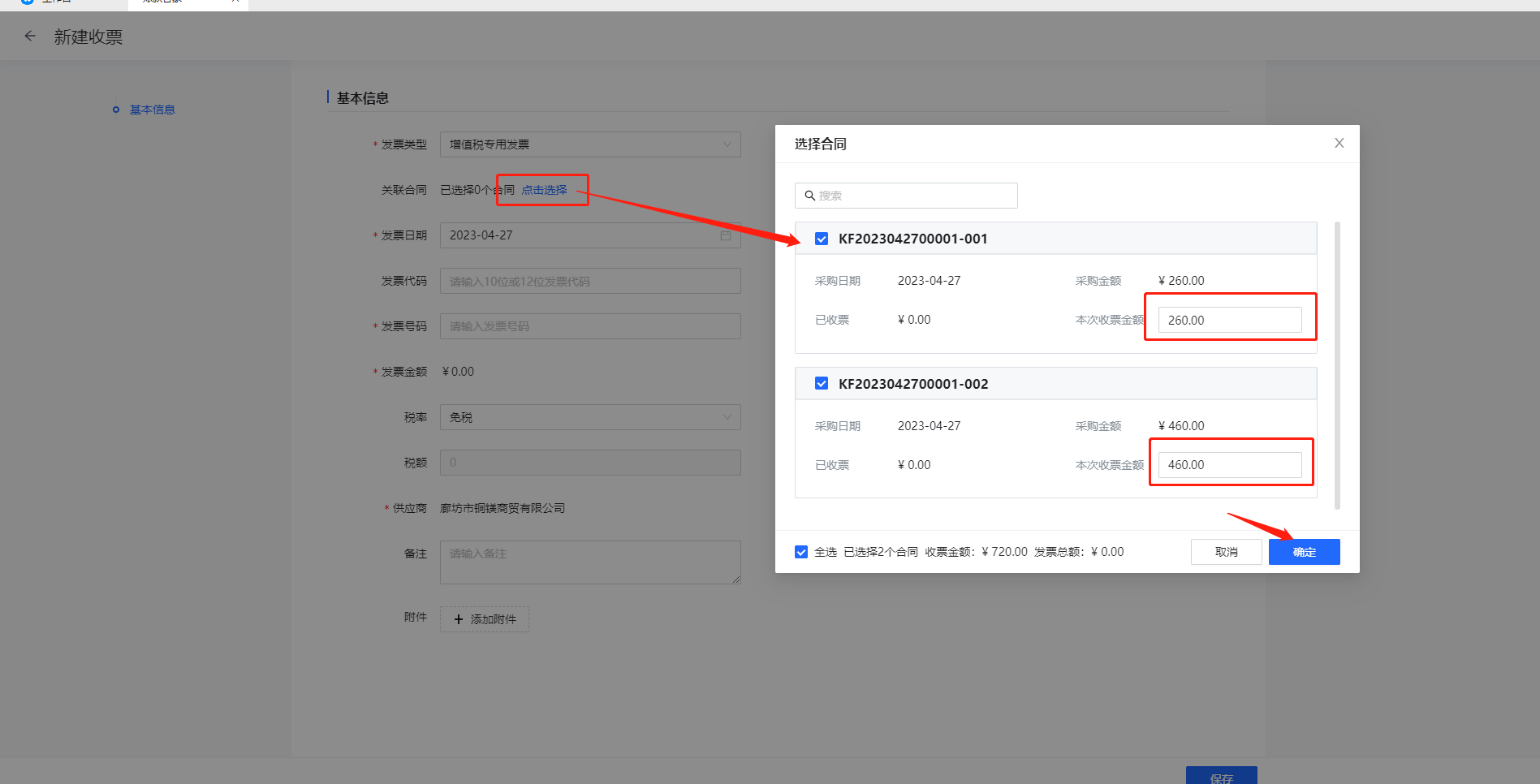Click the 选择合同 dialog title
The image size is (1540, 784).
click(x=820, y=144)
